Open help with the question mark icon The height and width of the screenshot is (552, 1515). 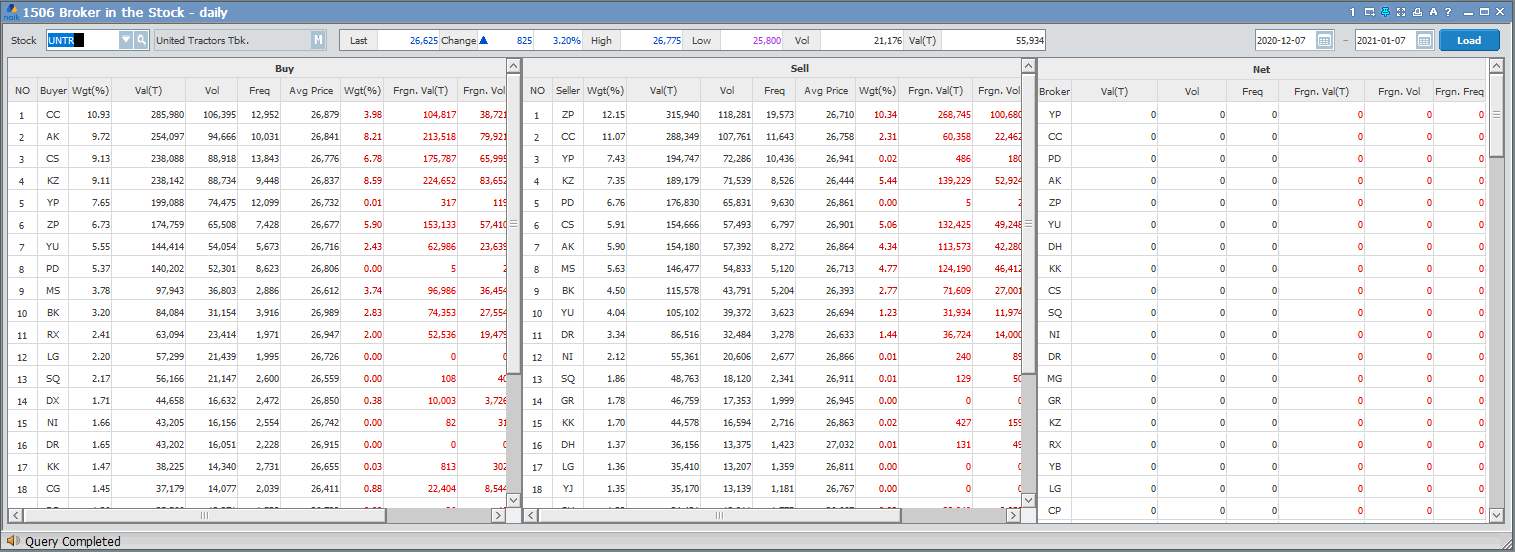pyautogui.click(x=1448, y=12)
